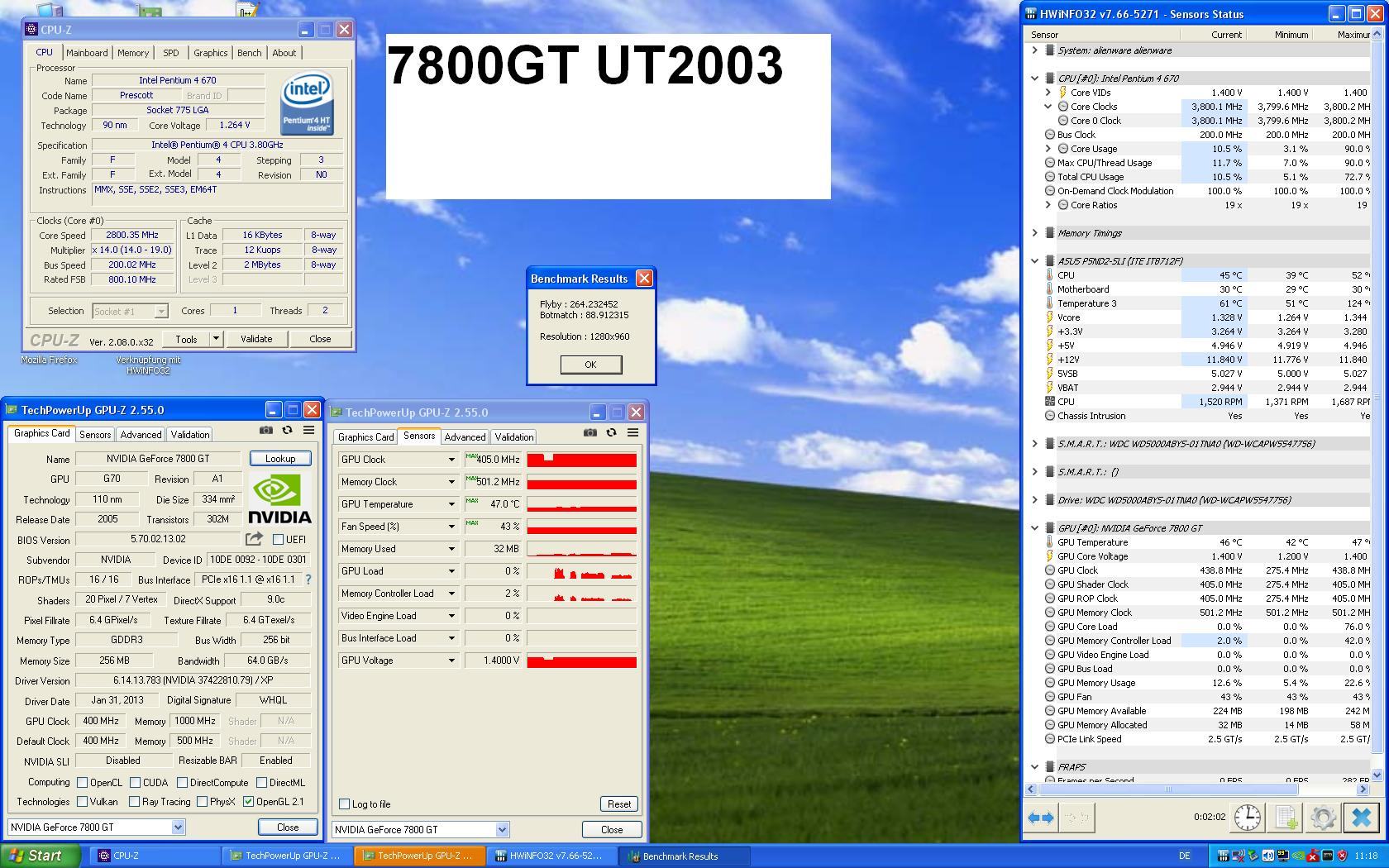Click the HWiNFO reset clock timer button
Screen dimensions: 1389x868
(1247, 818)
